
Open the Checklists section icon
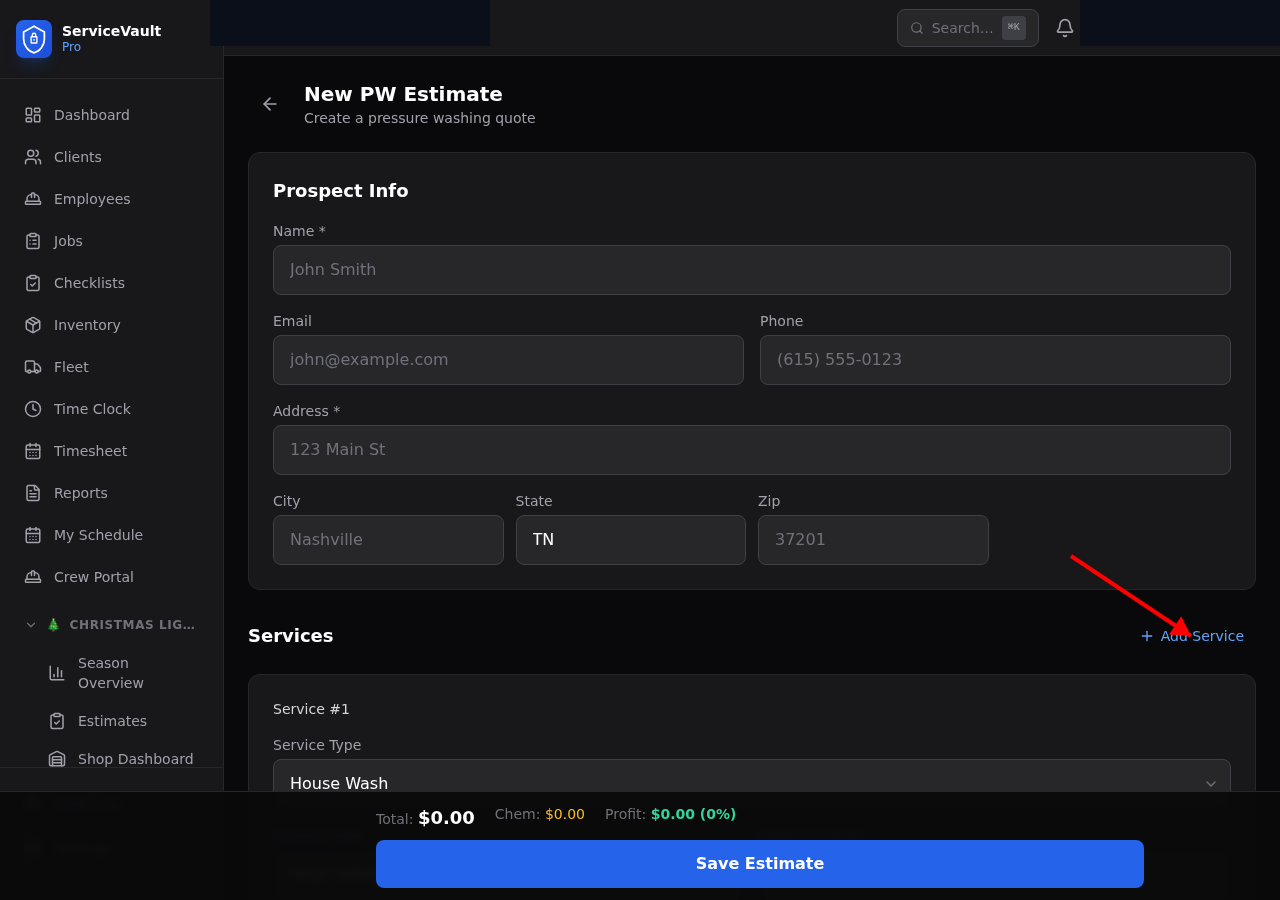point(32,283)
